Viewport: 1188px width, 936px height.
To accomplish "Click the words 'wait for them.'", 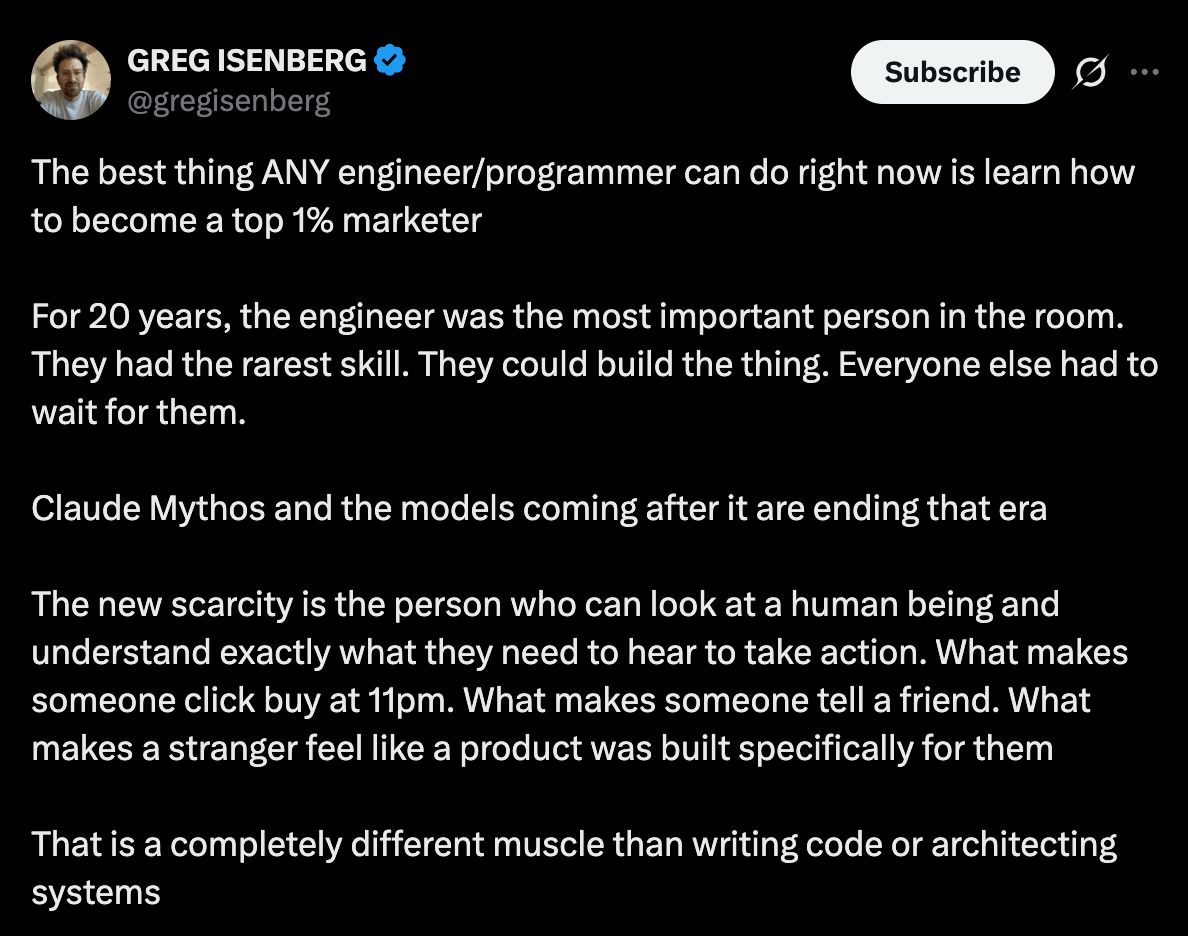I will coord(139,413).
